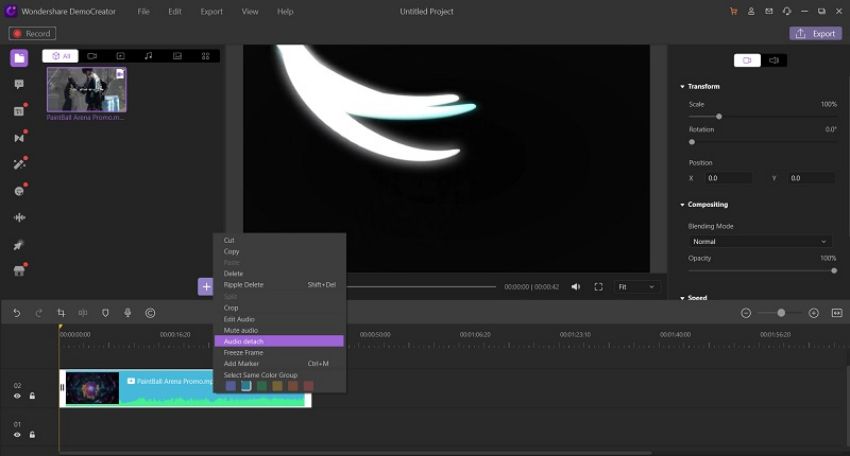Click the Redo icon in timeline toolbar

(x=39, y=313)
